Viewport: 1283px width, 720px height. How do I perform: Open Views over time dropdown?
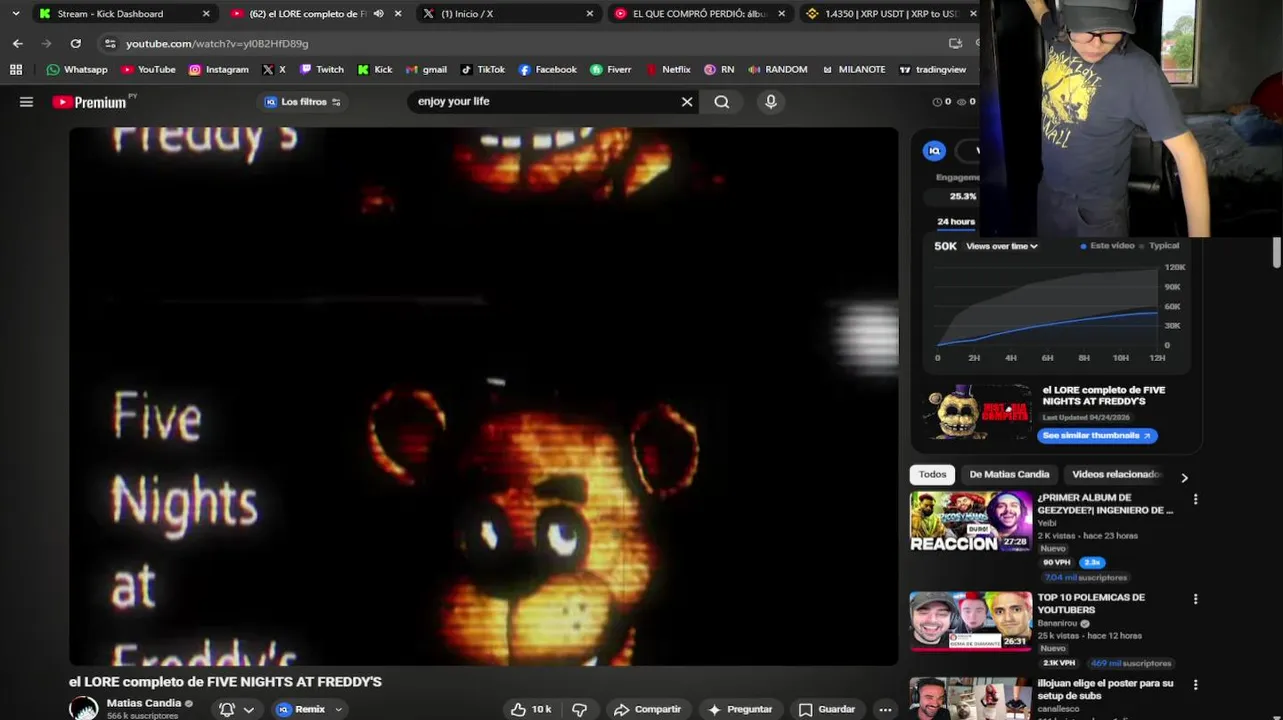(1002, 246)
